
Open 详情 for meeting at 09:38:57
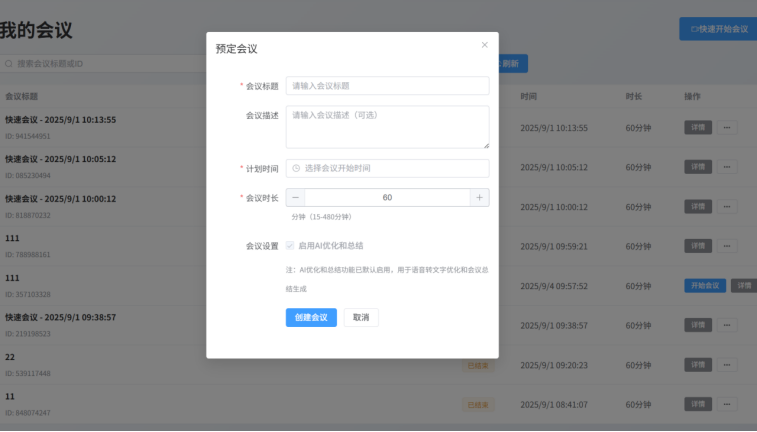698,325
